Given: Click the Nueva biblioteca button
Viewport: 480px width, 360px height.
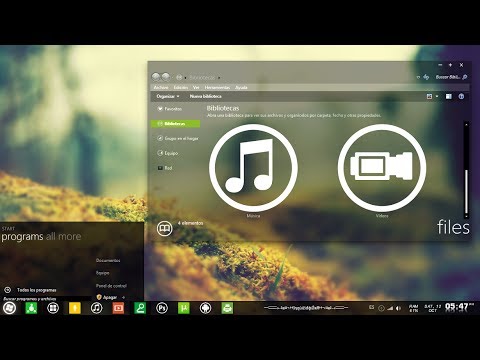Looking at the screenshot, I should pyautogui.click(x=205, y=96).
